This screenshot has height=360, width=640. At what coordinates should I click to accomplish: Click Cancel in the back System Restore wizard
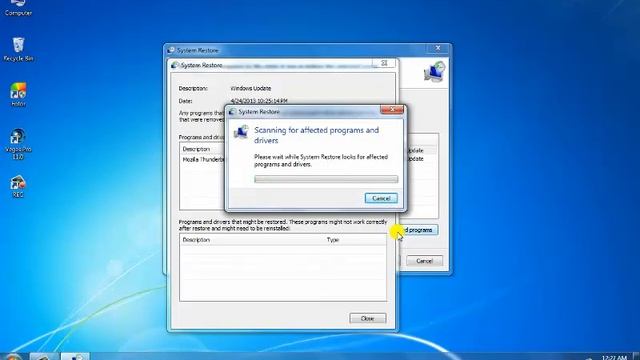[424, 261]
